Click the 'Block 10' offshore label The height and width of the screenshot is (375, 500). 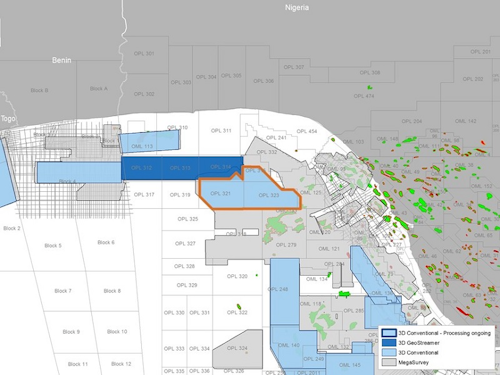point(117,332)
